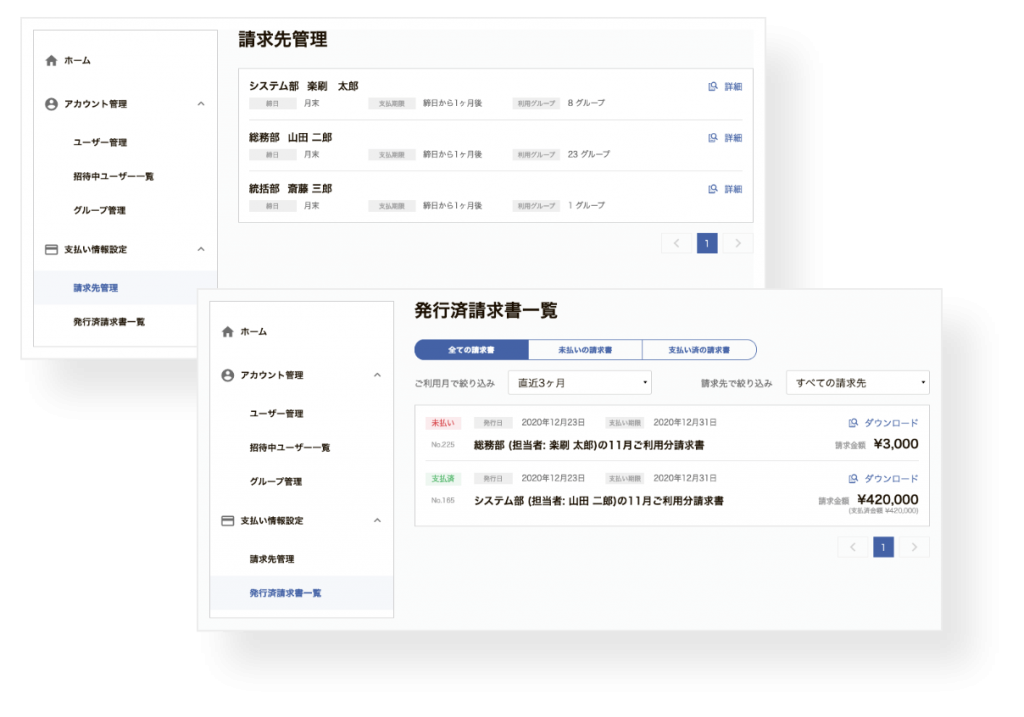The height and width of the screenshot is (717, 1024).
Task: Click the ¥3,000 invoice amount
Action: pyautogui.click(x=896, y=444)
